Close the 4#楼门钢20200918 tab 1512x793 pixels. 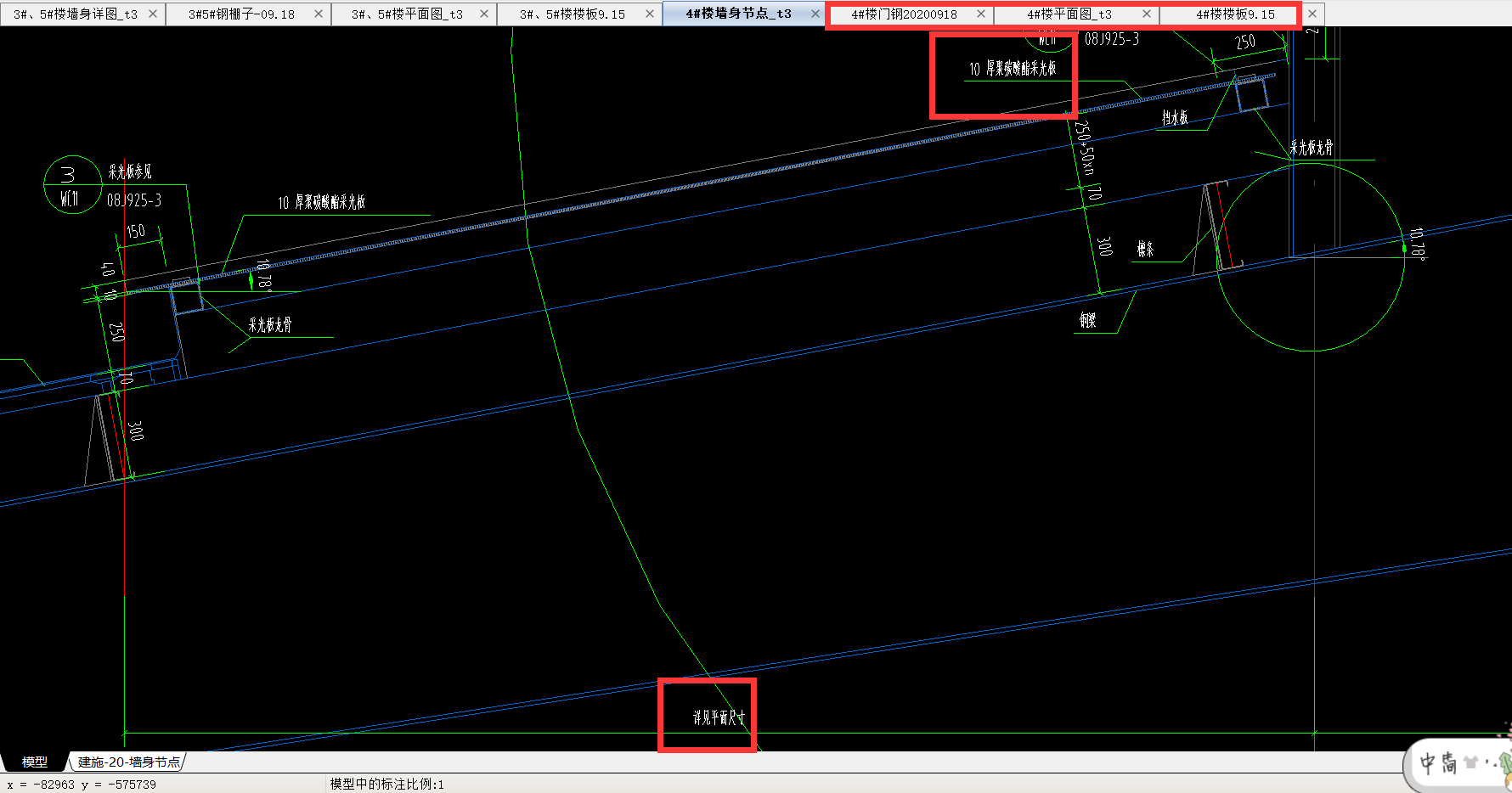tap(981, 14)
